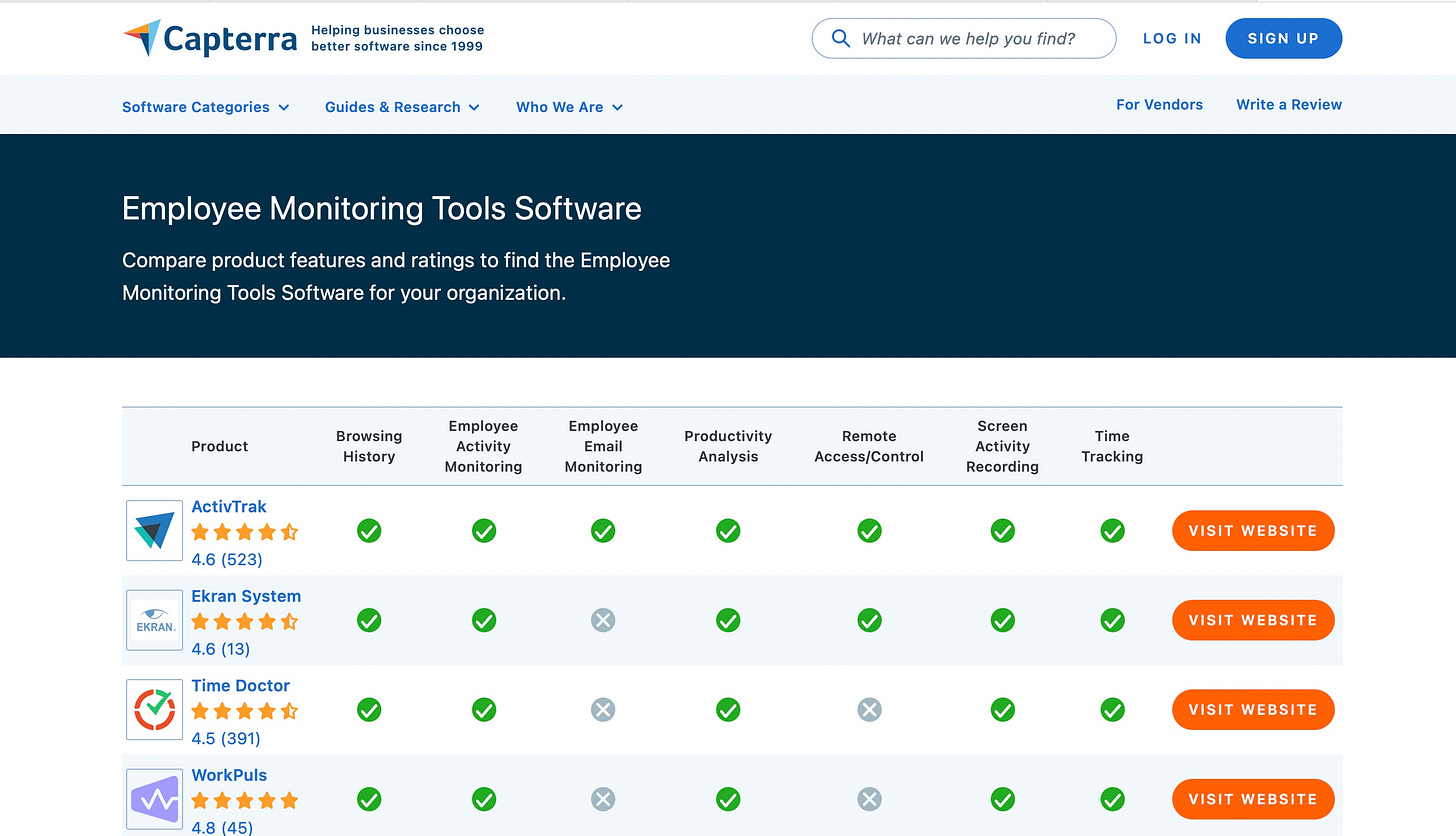Click WorkPuls's Remote Access/Control X icon
Viewport: 1456px width, 836px height.
[870, 799]
